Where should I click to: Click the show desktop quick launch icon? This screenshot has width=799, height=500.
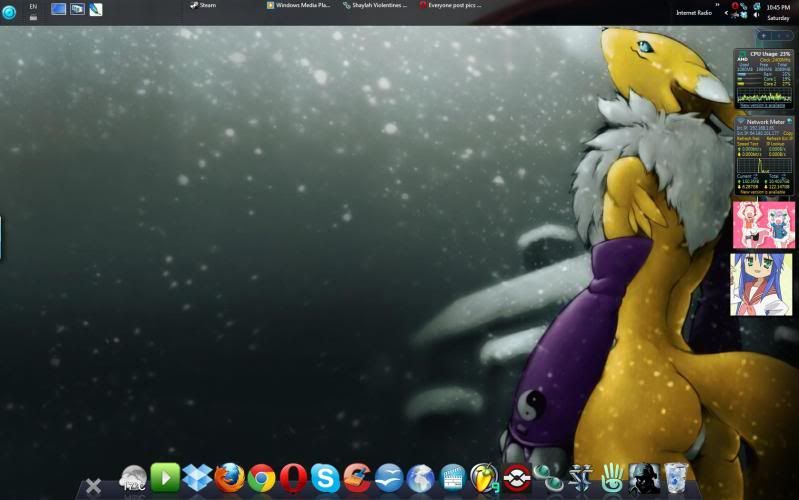(x=59, y=9)
